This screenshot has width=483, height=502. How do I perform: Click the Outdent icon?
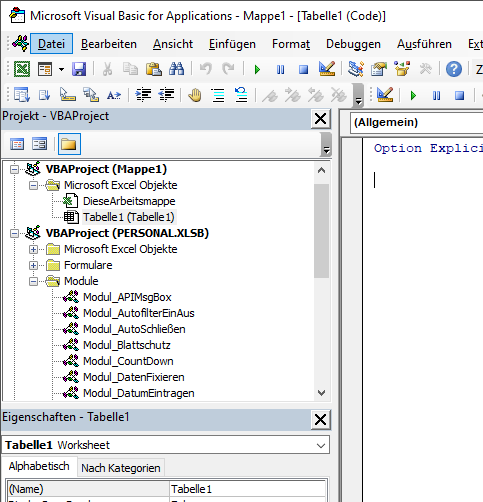(x=166, y=95)
